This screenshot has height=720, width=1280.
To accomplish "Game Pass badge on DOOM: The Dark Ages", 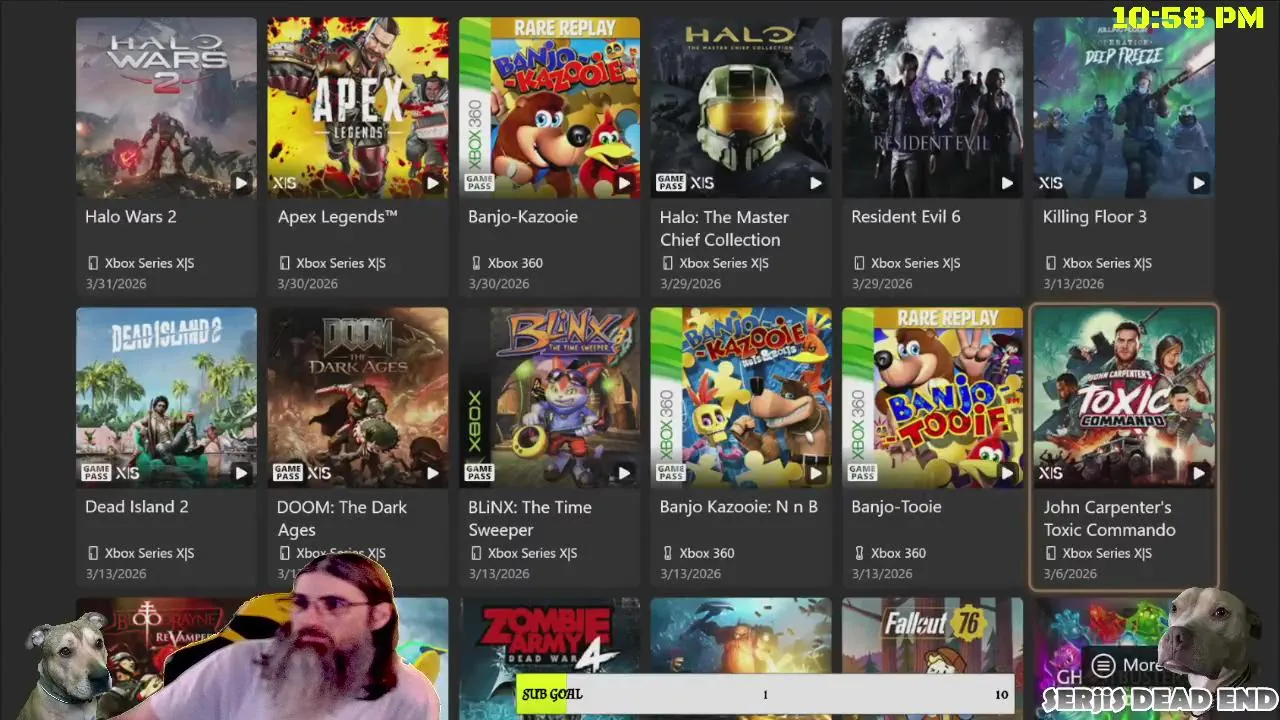I will click(x=287, y=472).
